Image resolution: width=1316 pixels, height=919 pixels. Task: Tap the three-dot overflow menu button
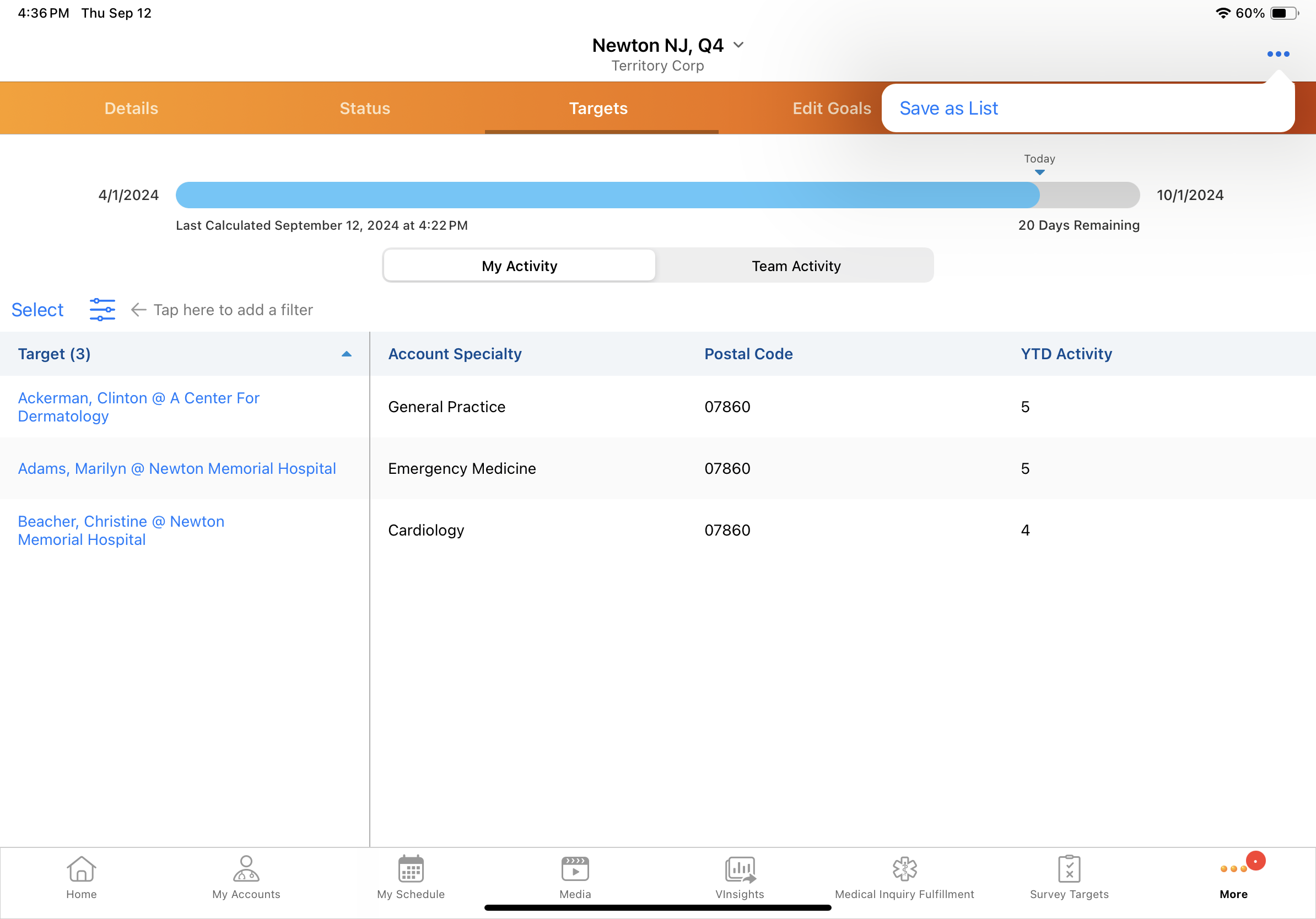1277,54
